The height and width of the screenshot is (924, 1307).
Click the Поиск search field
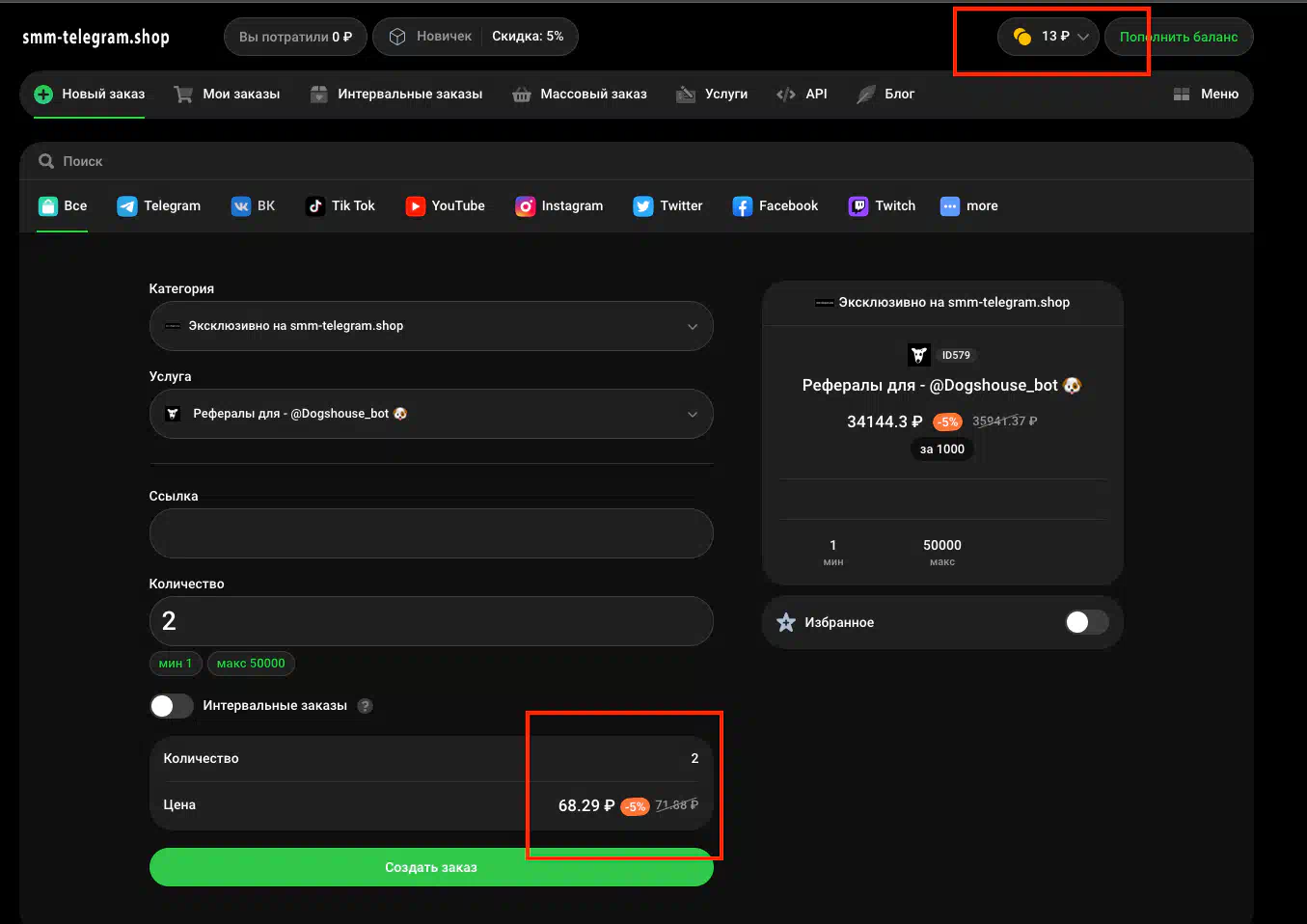pyautogui.click(x=637, y=161)
